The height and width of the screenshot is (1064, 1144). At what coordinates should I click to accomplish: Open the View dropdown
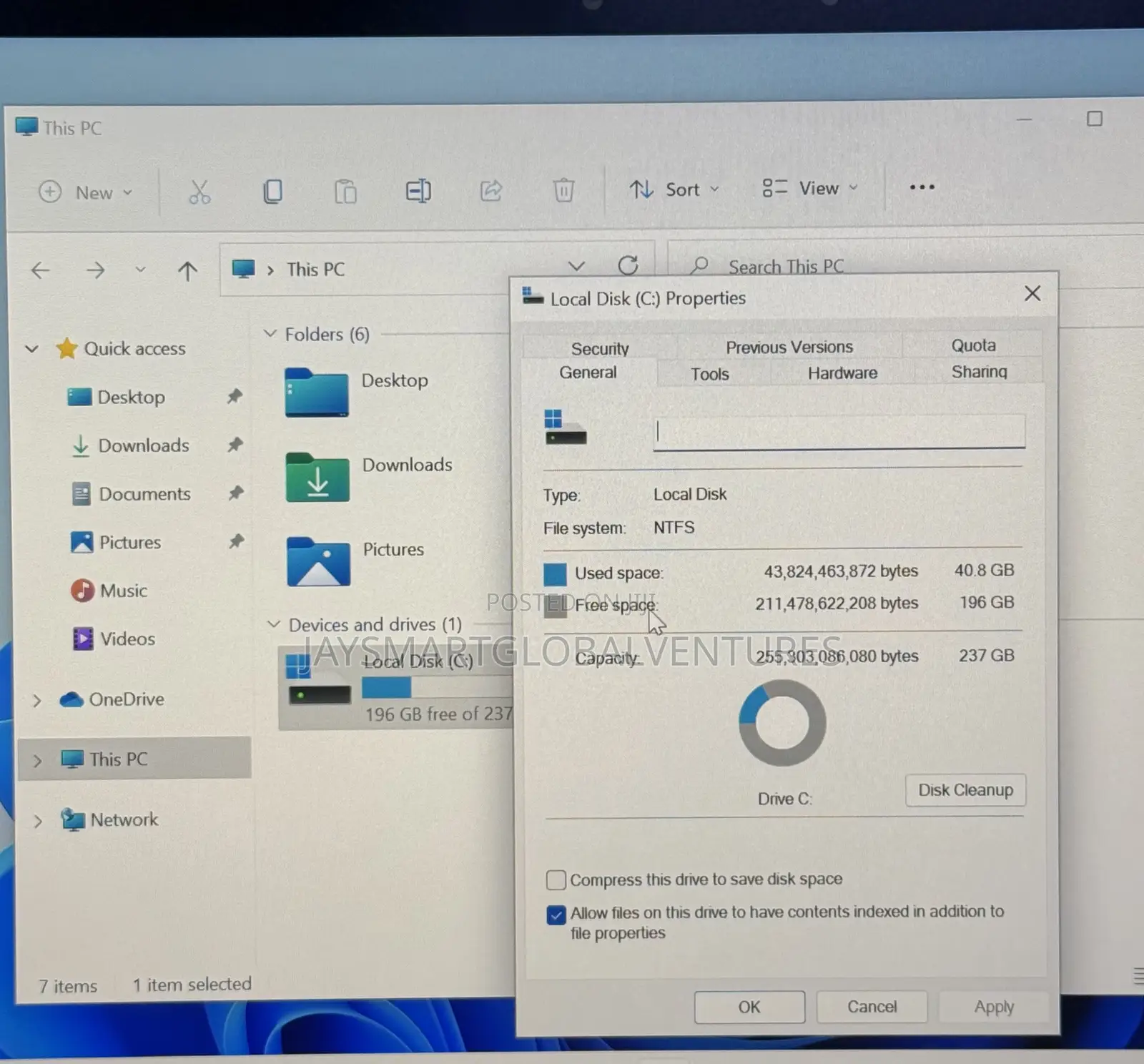pos(809,188)
